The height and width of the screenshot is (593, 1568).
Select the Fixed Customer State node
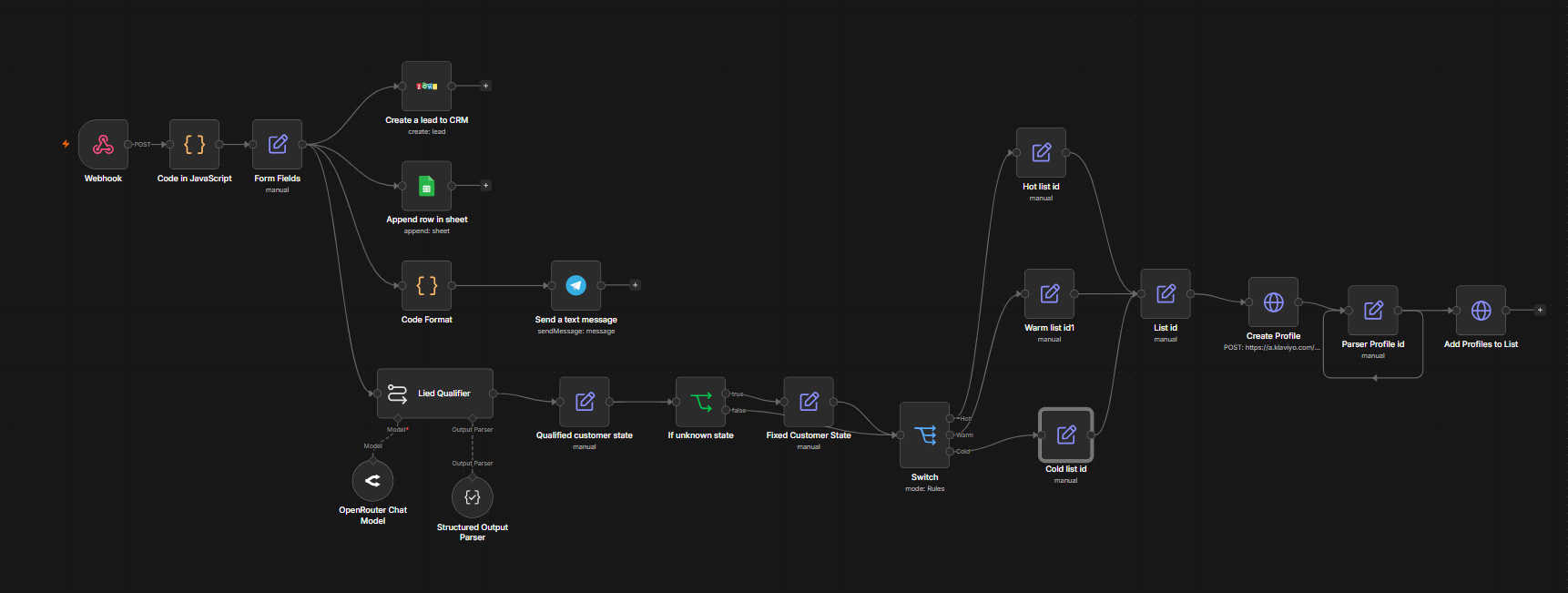(x=809, y=402)
